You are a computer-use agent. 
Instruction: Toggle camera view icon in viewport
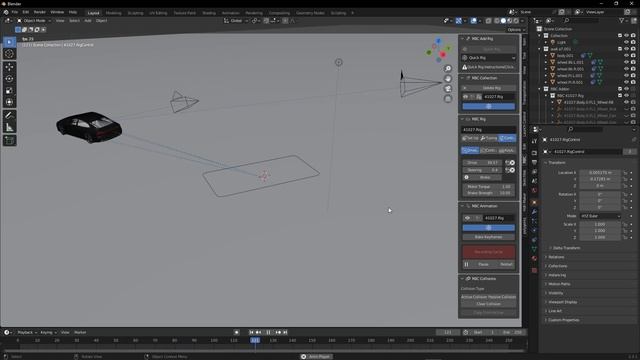(448, 89)
